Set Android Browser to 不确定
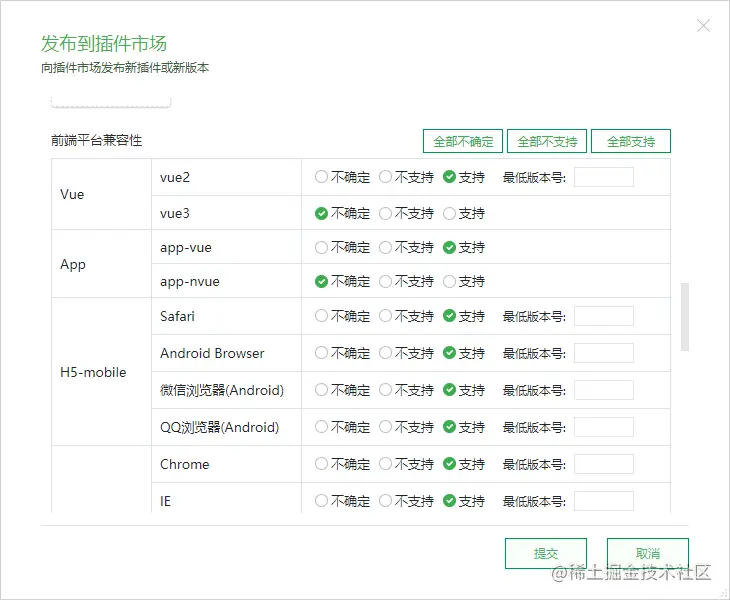This screenshot has width=730, height=600. click(x=321, y=353)
